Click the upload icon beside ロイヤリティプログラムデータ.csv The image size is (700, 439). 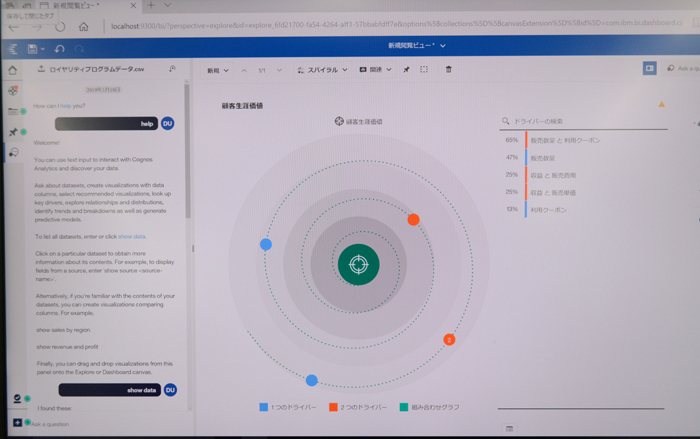click(x=41, y=69)
